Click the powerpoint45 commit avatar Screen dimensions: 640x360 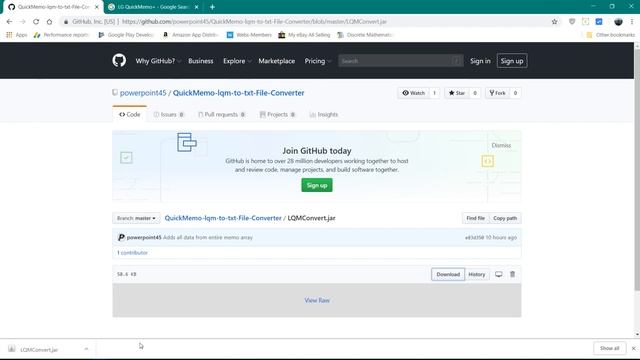(x=121, y=237)
